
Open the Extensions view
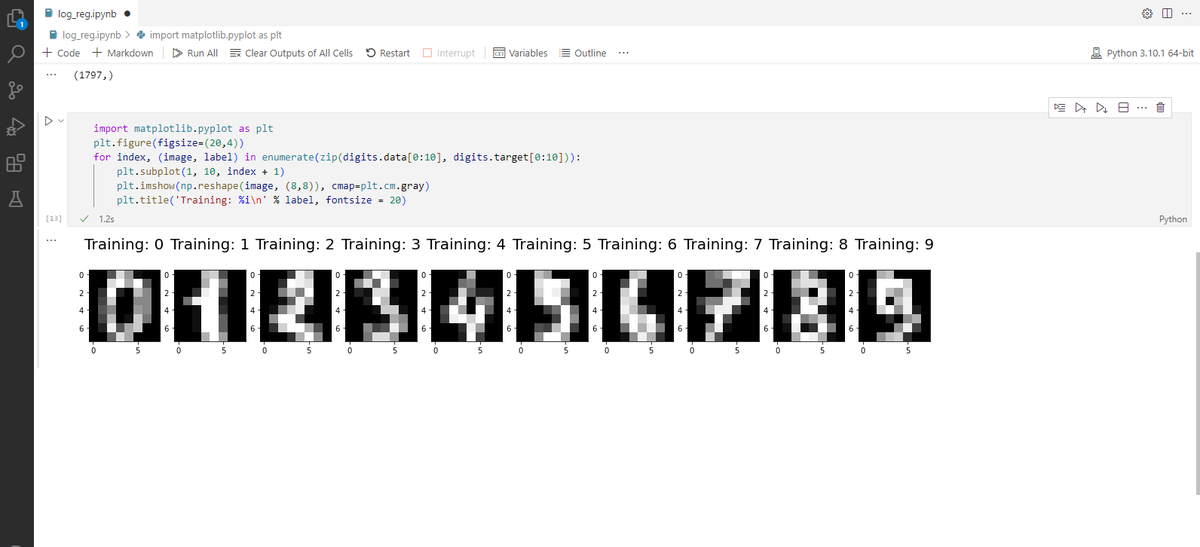pyautogui.click(x=16, y=161)
